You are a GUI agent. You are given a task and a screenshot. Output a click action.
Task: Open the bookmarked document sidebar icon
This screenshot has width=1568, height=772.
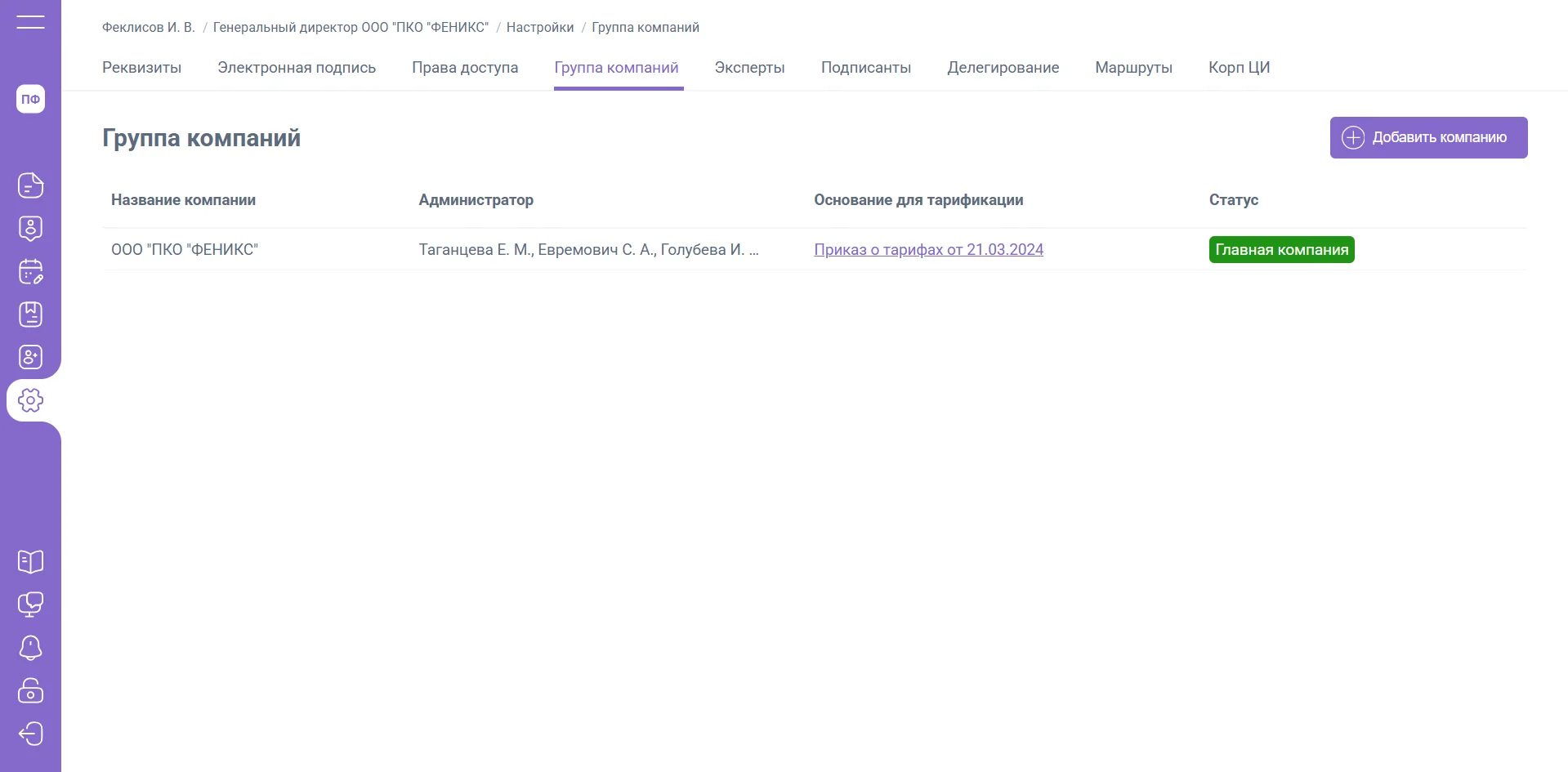point(30,315)
